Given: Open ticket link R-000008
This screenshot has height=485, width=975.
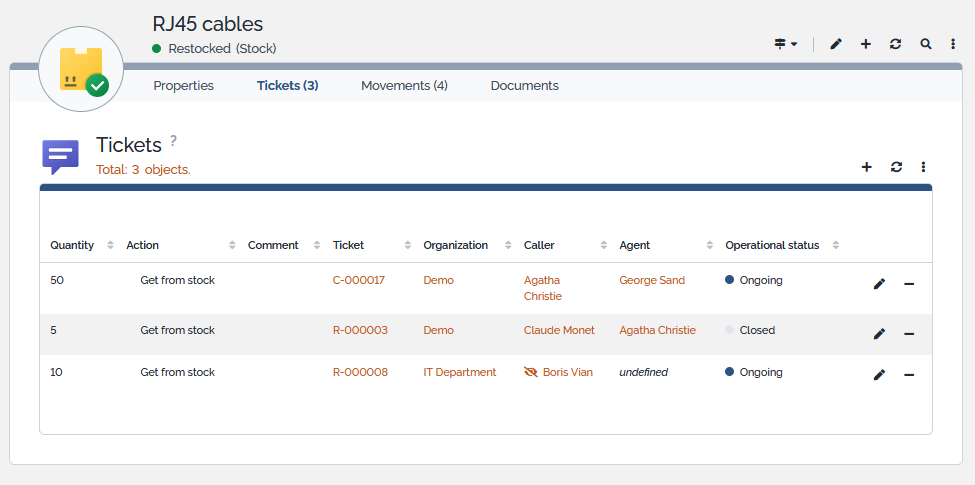Looking at the screenshot, I should point(360,372).
